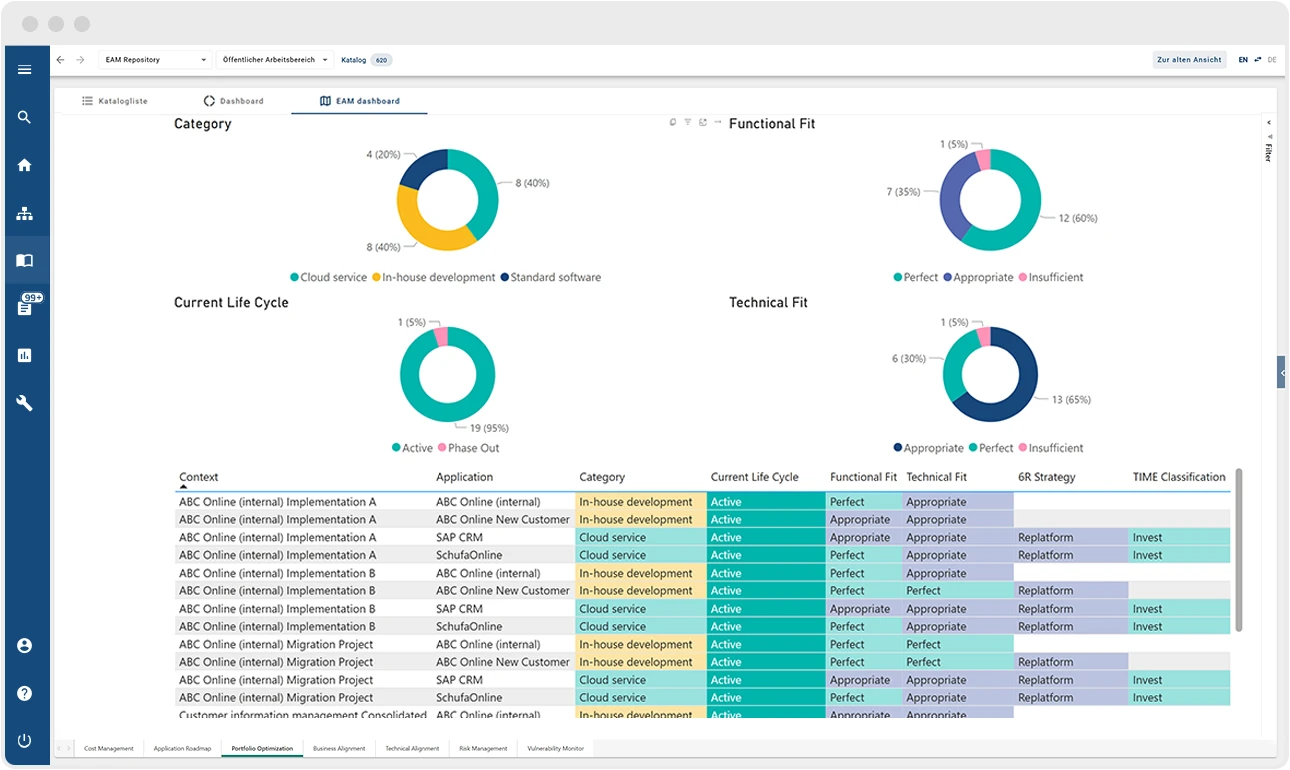1290x770 pixels.
Task: Click the Functional Fit column header
Action: click(x=864, y=478)
